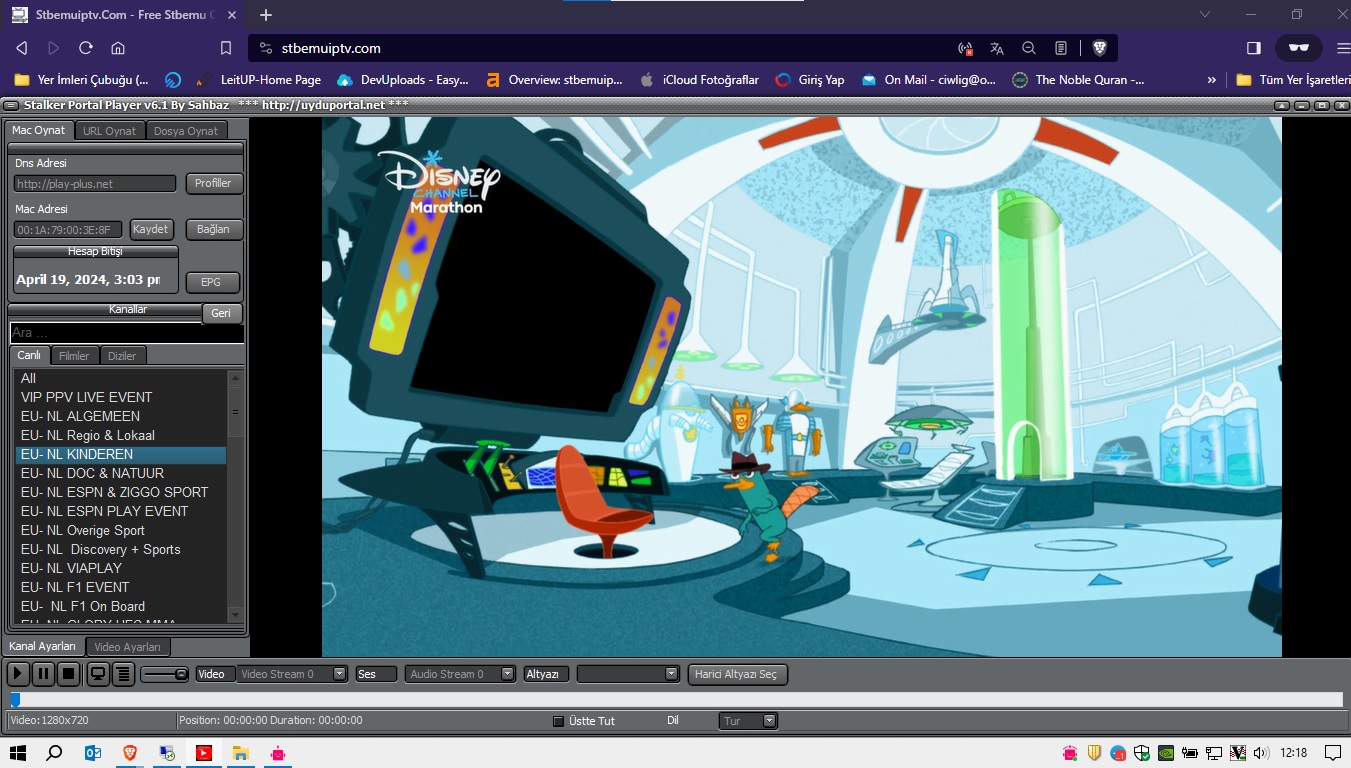Image resolution: width=1351 pixels, height=768 pixels.
Task: Click the bookmark page icon
Action: pos(226,48)
